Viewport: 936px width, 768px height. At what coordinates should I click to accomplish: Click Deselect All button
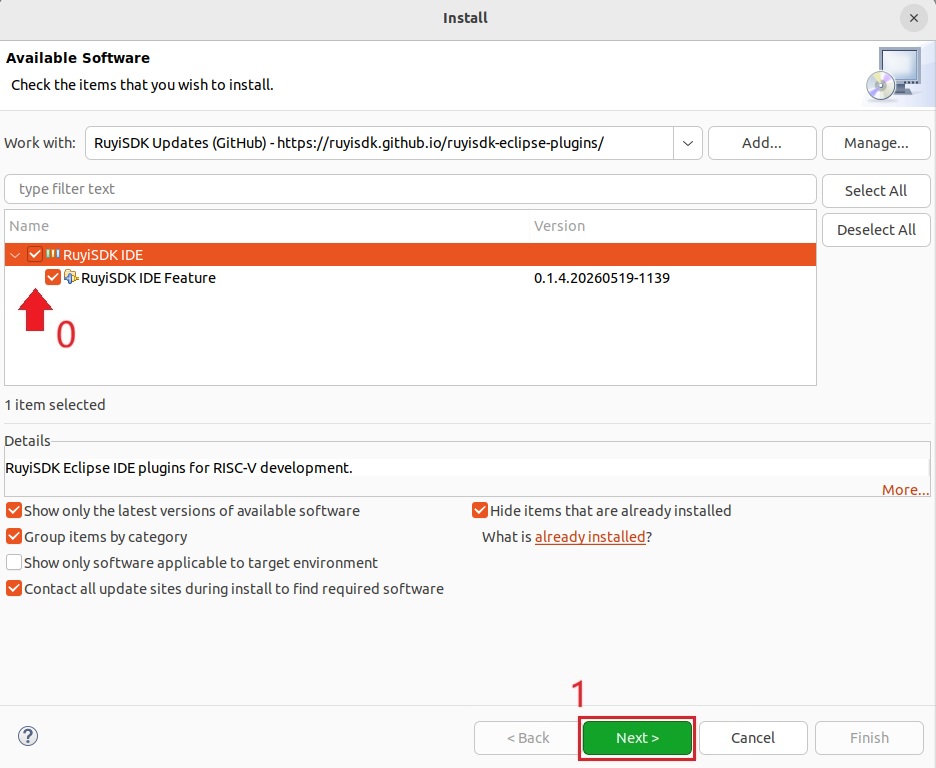[876, 230]
